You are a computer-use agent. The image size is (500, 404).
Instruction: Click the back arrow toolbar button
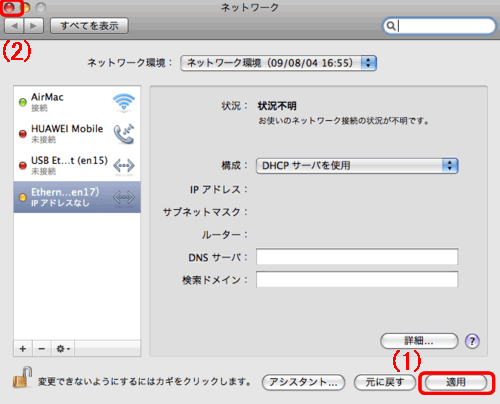point(14,26)
